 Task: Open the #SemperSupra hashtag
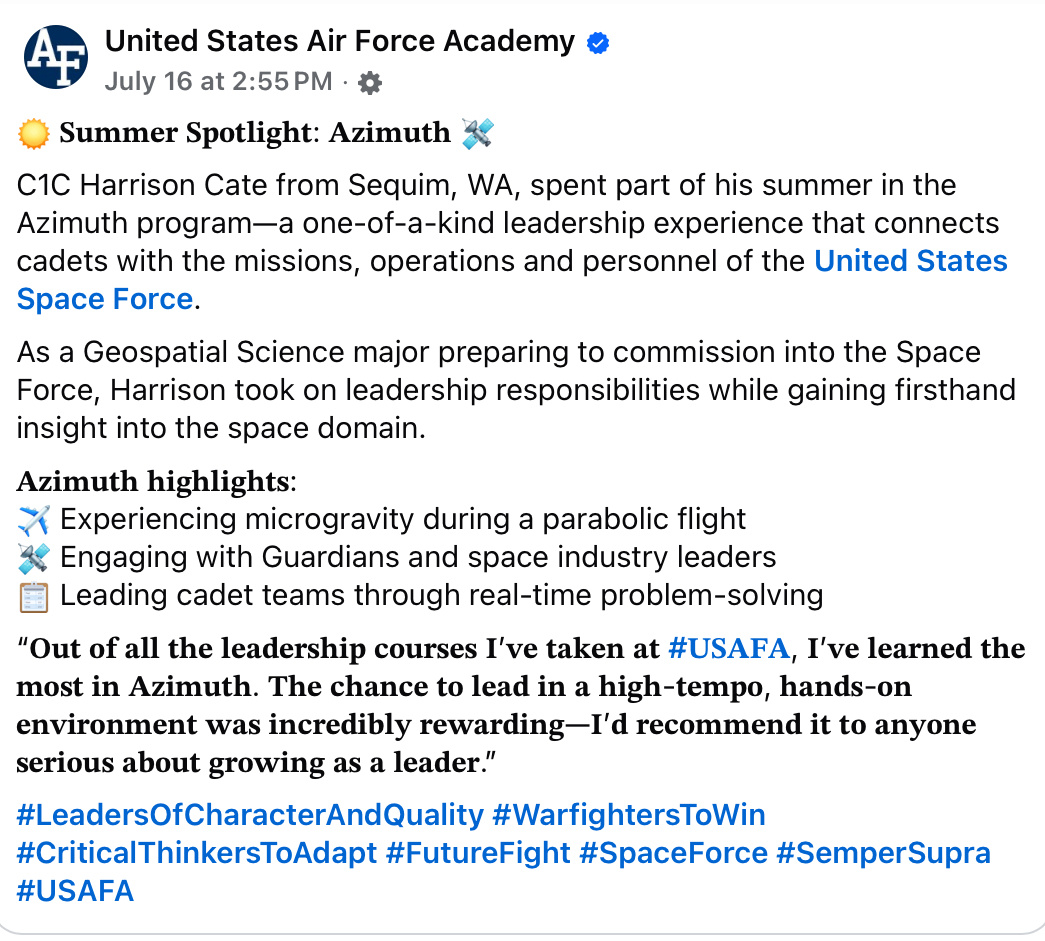pos(883,853)
